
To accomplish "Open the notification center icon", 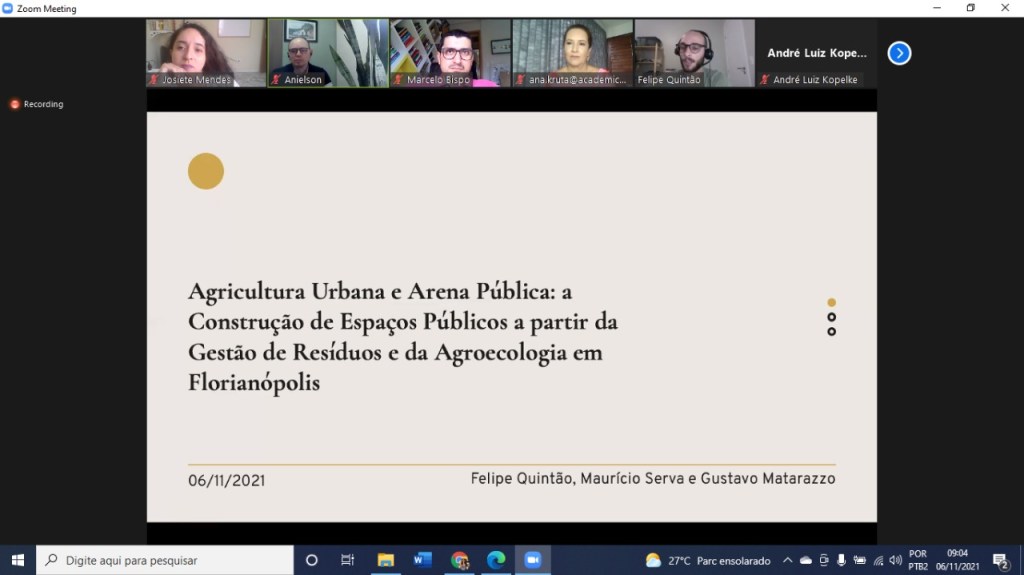I will click(x=1000, y=560).
